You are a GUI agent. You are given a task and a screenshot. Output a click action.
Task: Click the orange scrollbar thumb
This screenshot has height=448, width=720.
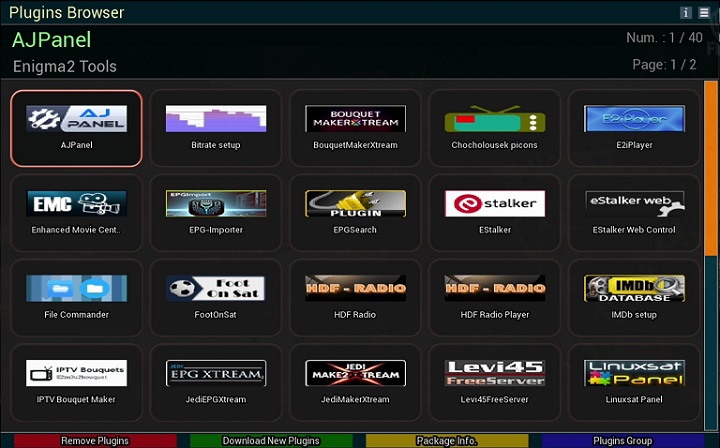coord(711,168)
